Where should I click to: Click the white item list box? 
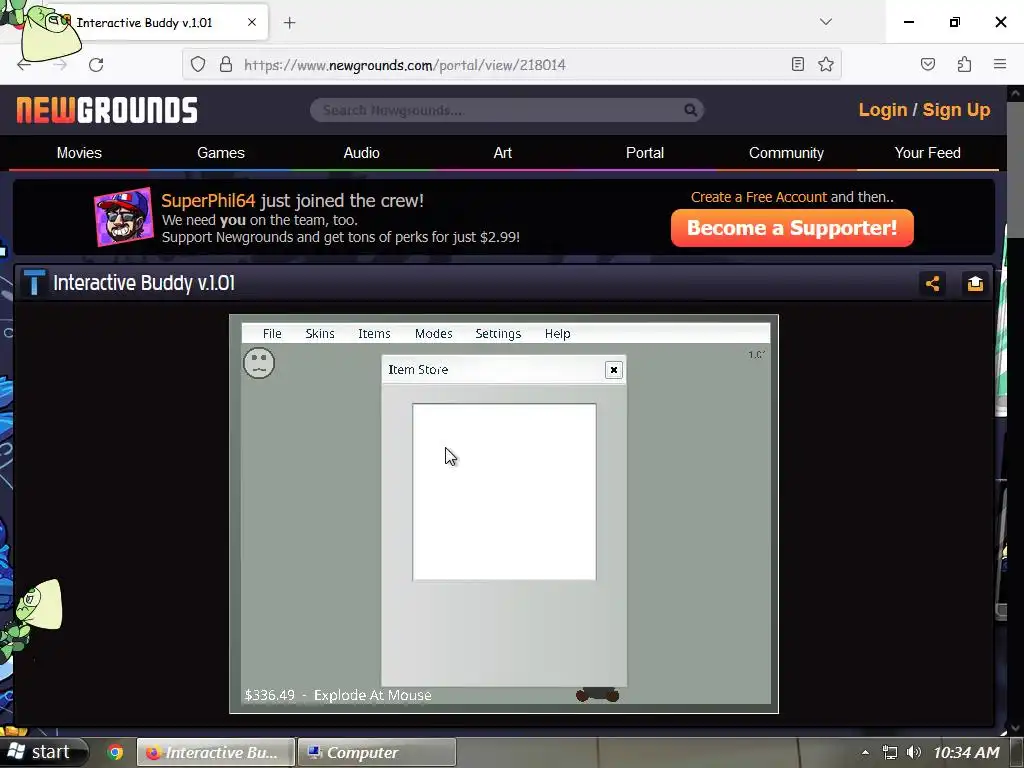coord(504,492)
